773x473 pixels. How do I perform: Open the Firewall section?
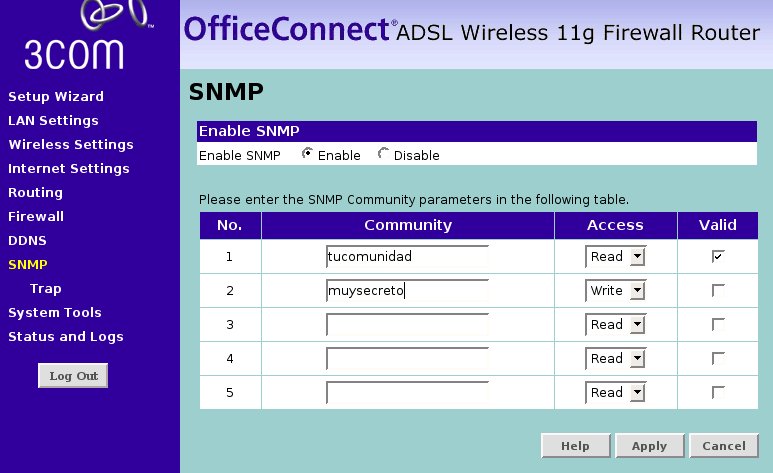coord(36,217)
